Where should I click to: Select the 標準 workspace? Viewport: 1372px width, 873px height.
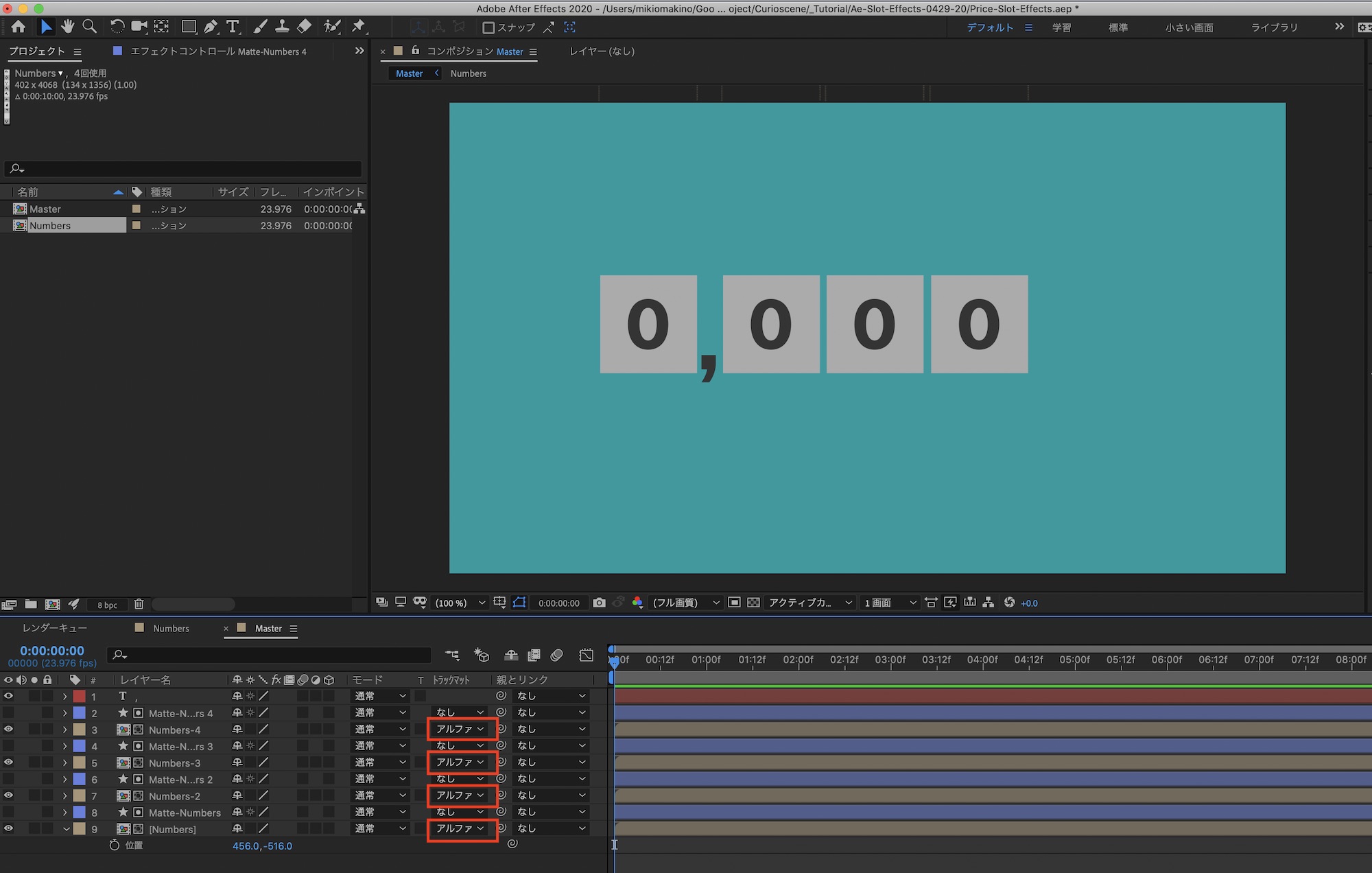pyautogui.click(x=1117, y=27)
